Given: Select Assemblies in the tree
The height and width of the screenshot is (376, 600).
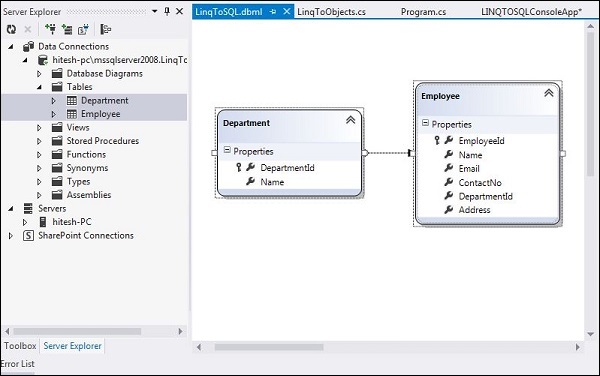Looking at the screenshot, I should [89, 195].
